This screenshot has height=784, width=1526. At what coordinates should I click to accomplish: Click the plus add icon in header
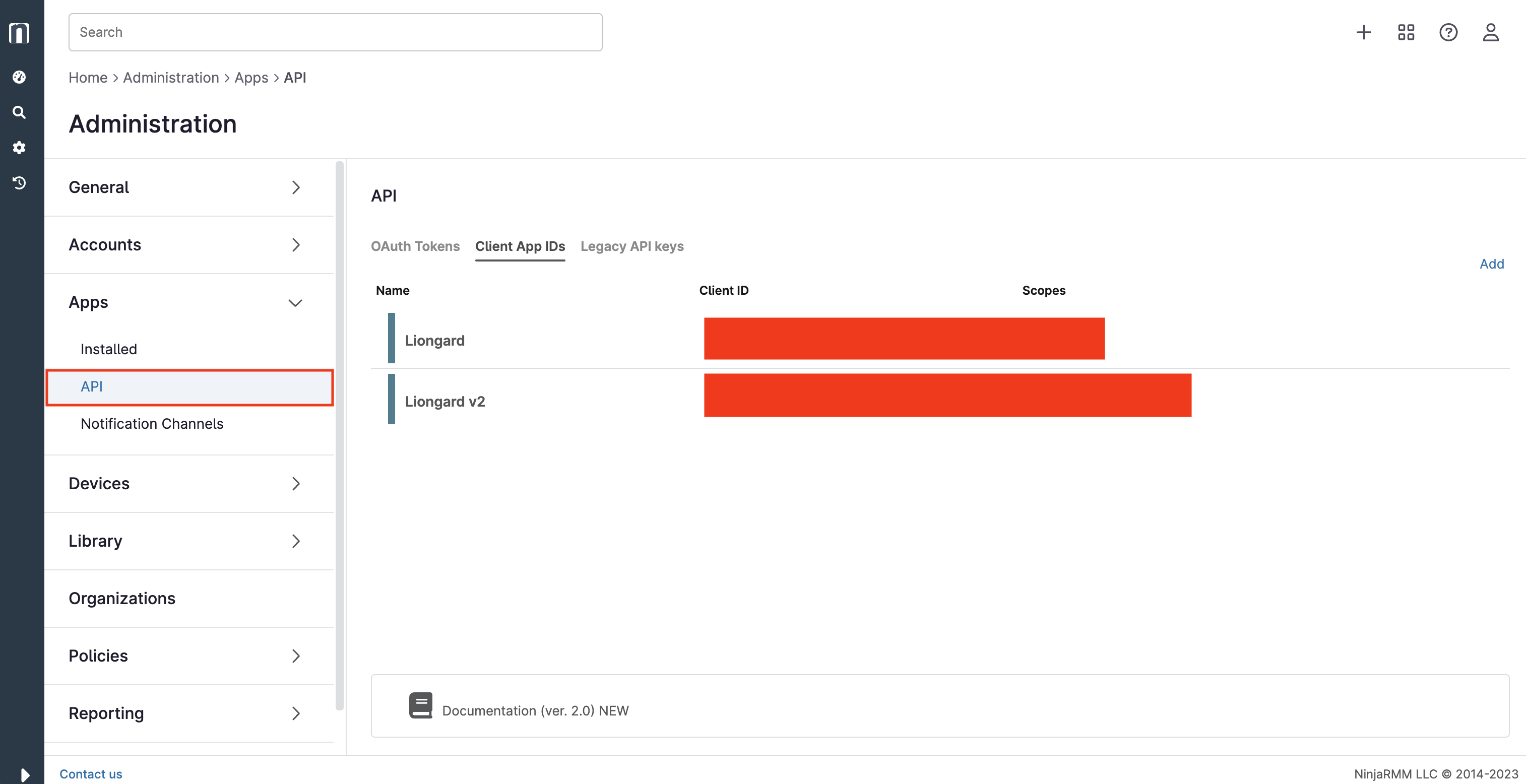(1364, 32)
